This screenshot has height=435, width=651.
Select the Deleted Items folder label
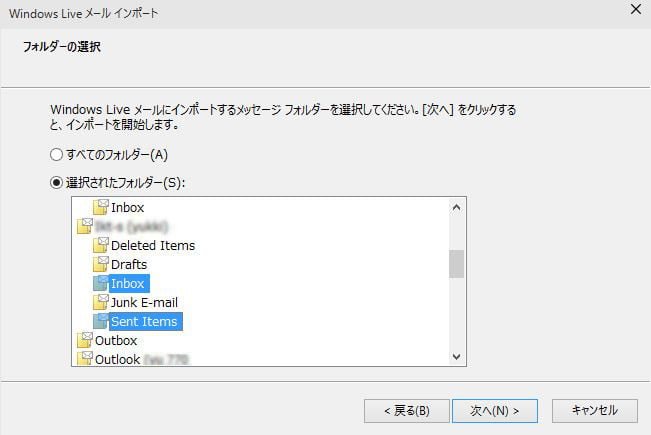point(153,245)
